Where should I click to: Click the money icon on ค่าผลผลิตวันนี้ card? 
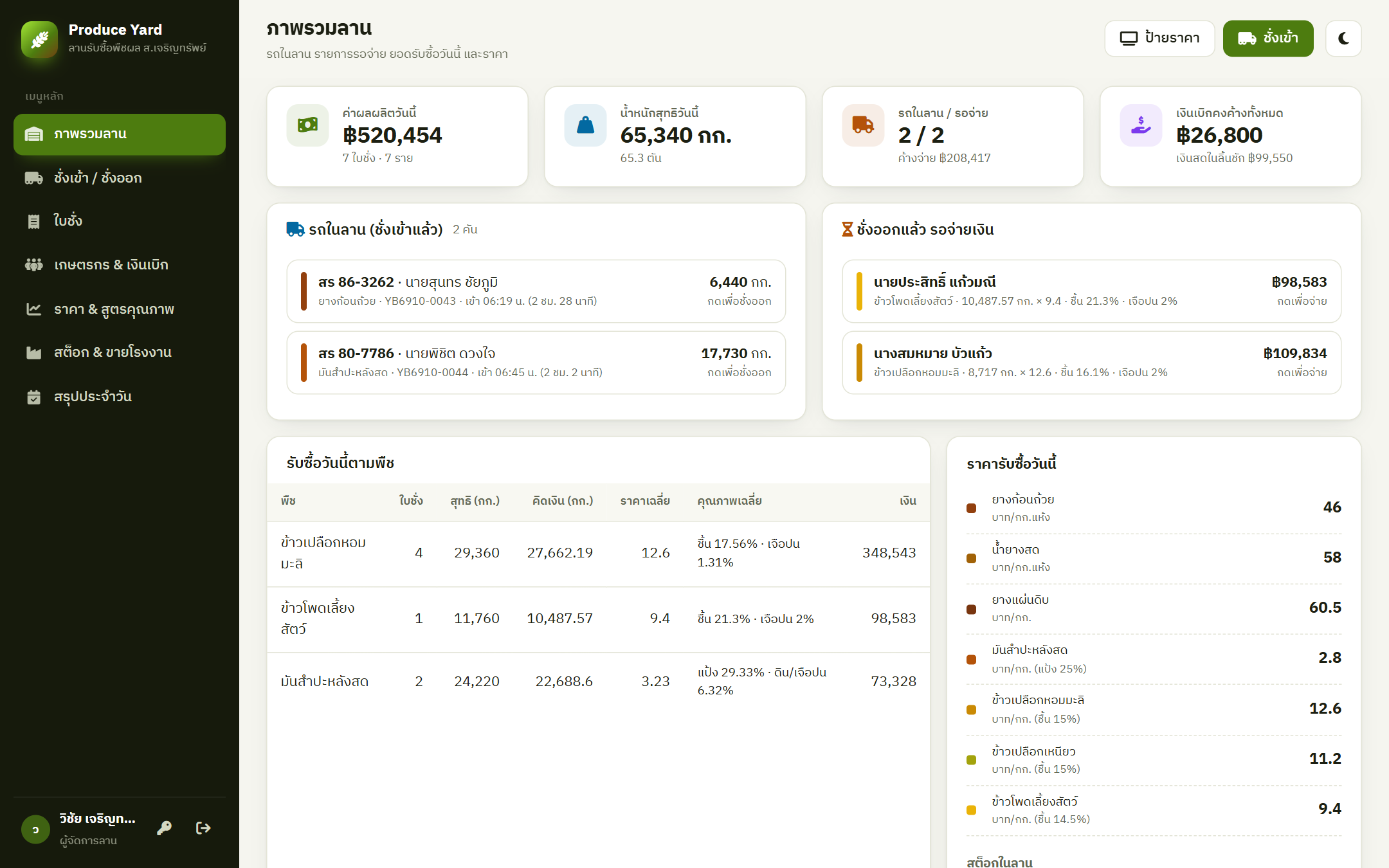tap(307, 125)
